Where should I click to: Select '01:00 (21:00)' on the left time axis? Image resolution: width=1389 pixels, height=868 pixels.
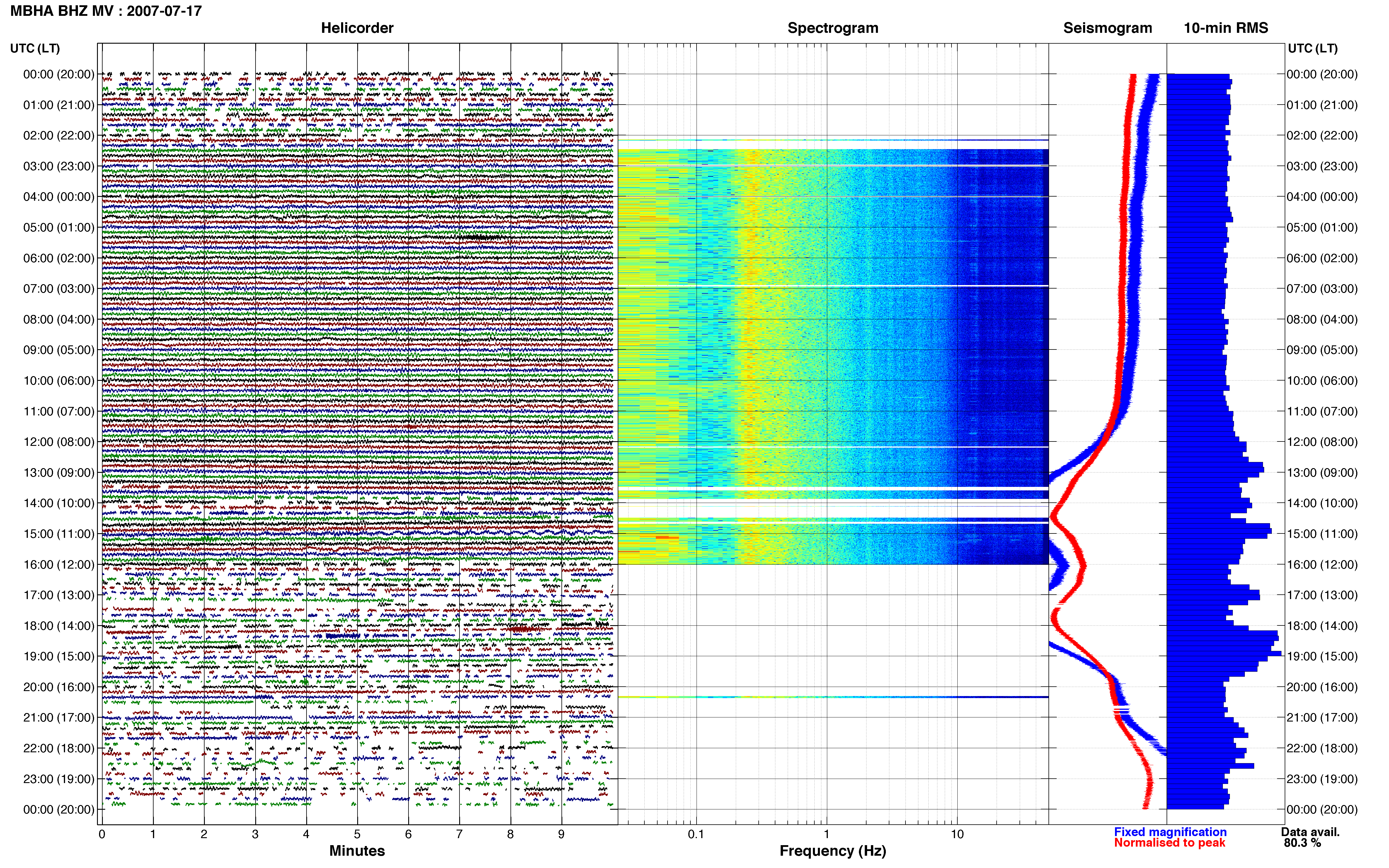click(59, 105)
